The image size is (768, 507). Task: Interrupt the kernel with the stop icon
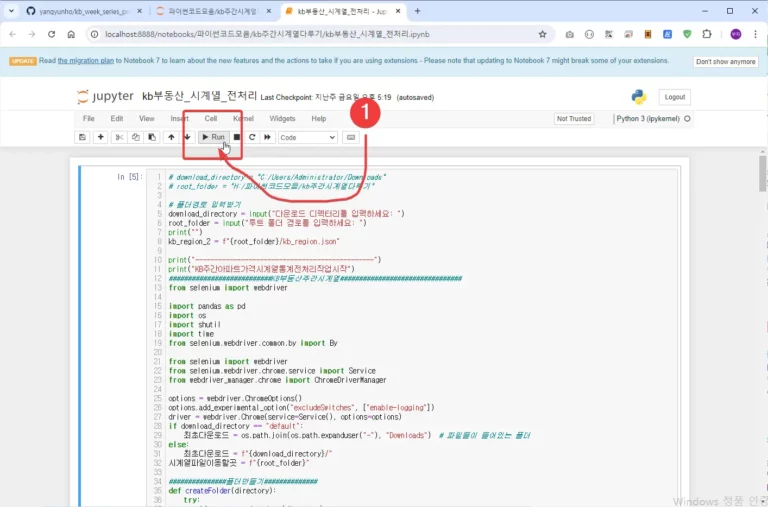point(237,138)
